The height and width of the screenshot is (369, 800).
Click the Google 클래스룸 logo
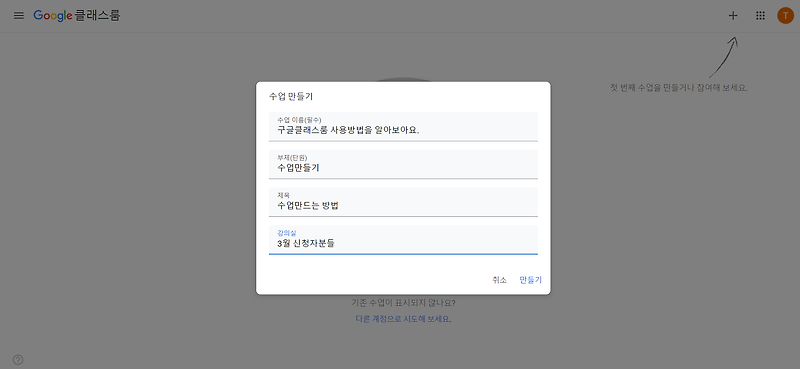[x=77, y=16]
